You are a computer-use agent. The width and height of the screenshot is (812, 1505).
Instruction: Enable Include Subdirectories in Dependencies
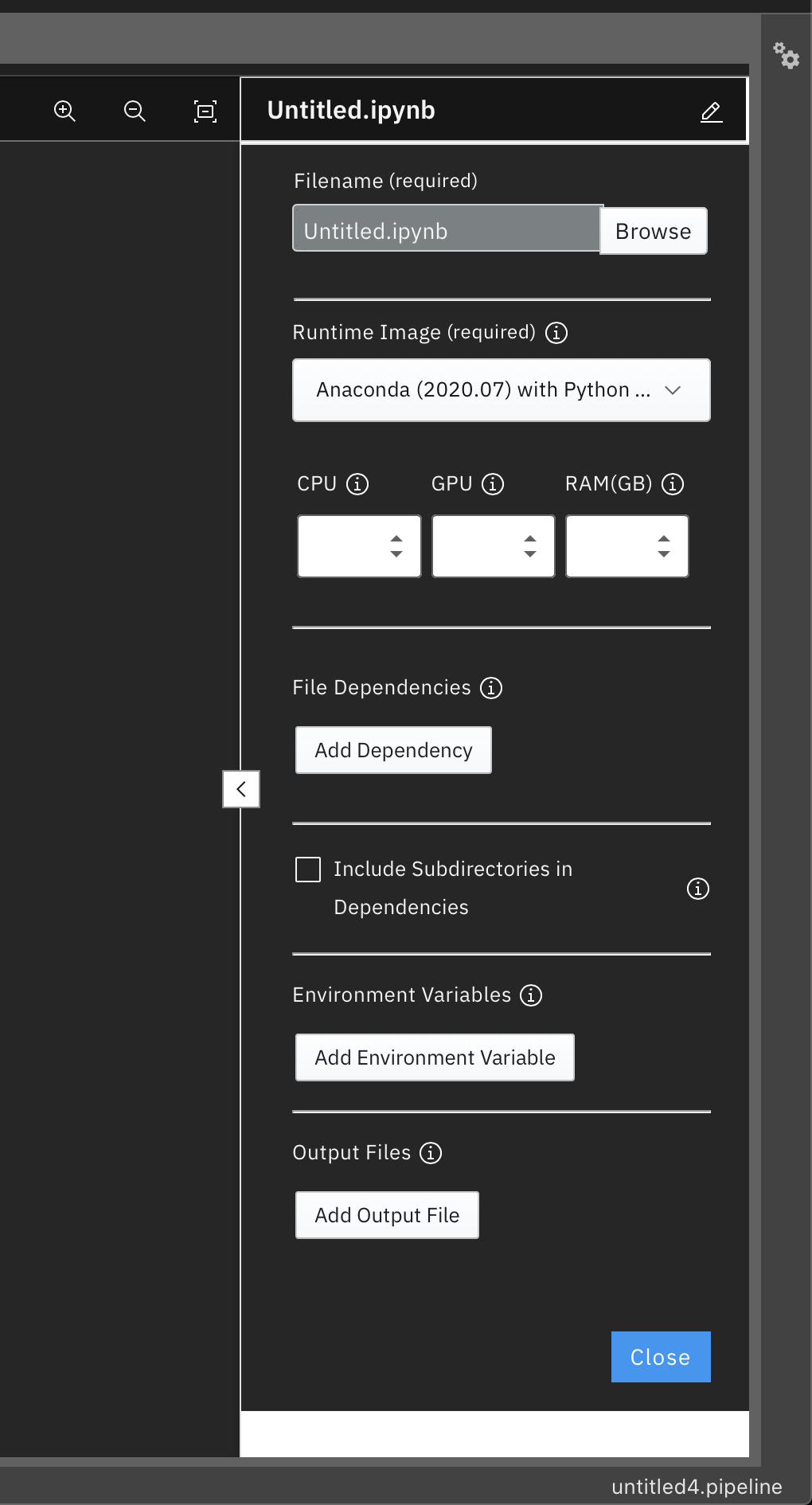pyautogui.click(x=307, y=870)
